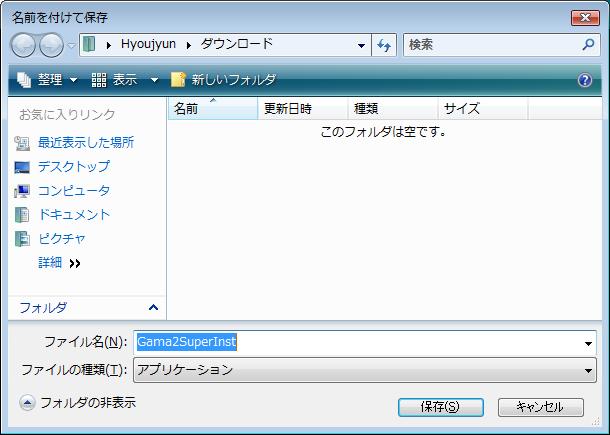The width and height of the screenshot is (610, 435).
Task: Click the Back navigation arrow button
Action: tap(23, 45)
